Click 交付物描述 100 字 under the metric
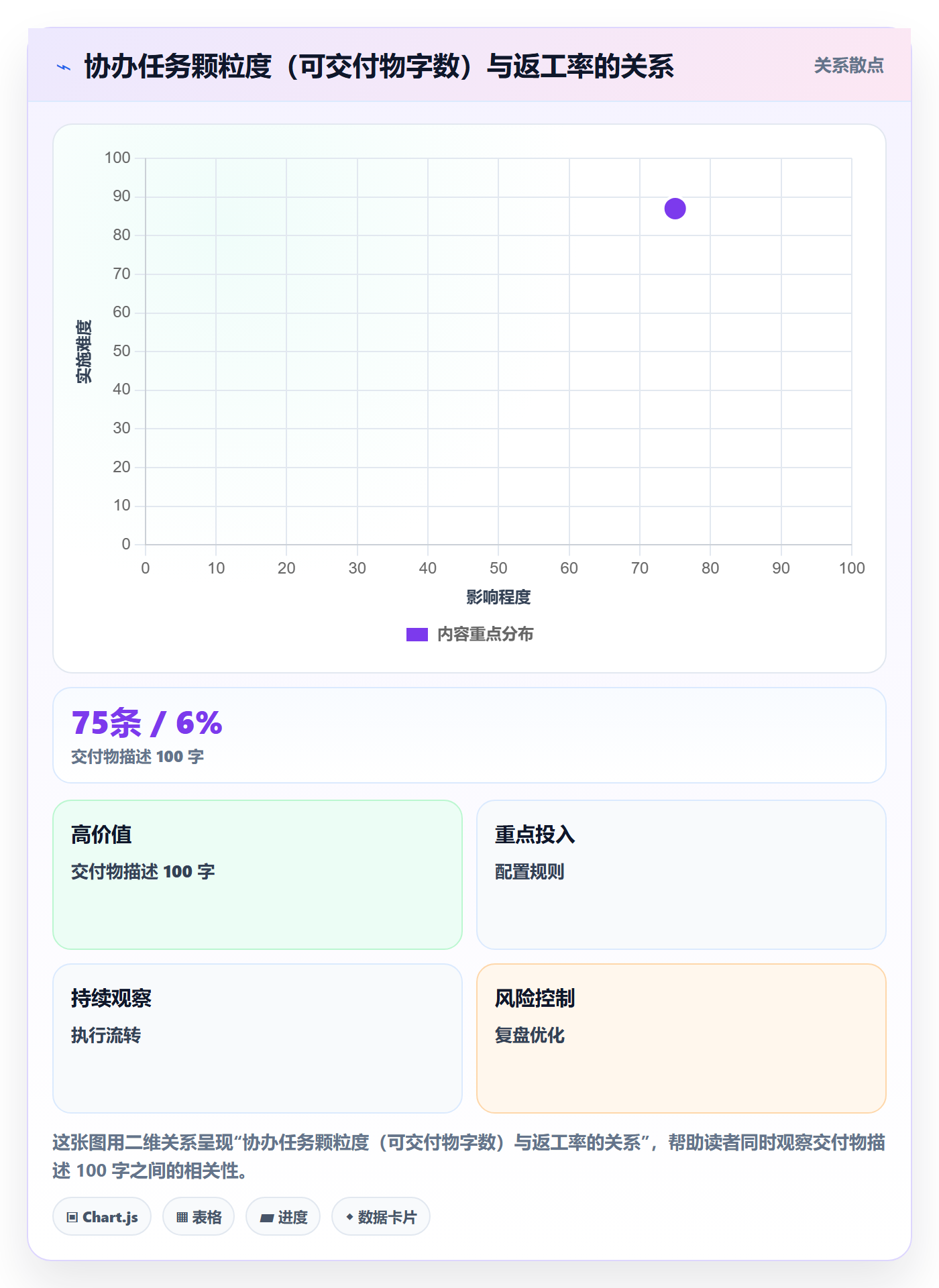Screen dimensions: 939x1288 point(137,757)
